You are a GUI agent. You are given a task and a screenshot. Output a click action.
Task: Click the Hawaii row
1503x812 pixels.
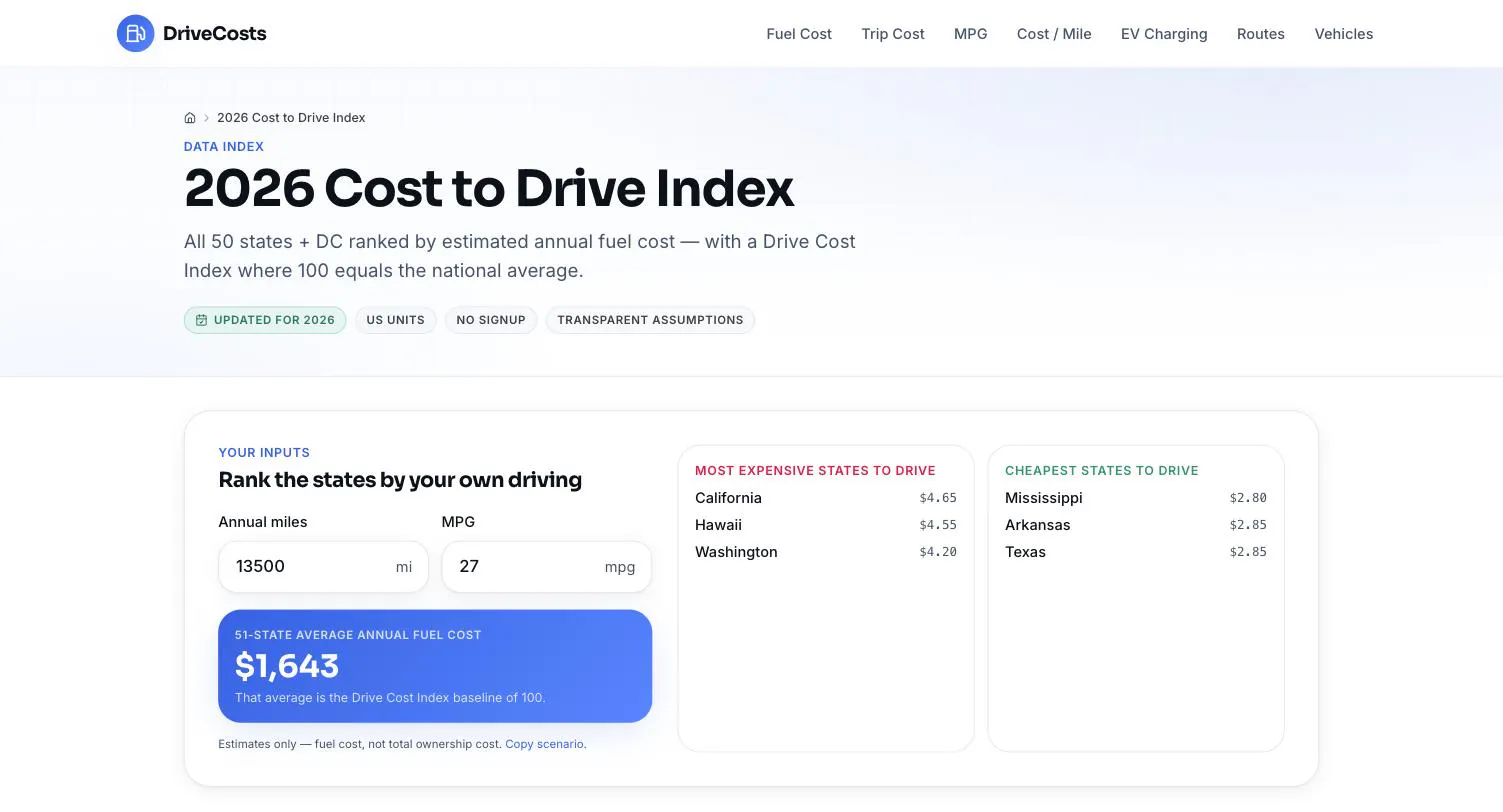click(x=826, y=525)
